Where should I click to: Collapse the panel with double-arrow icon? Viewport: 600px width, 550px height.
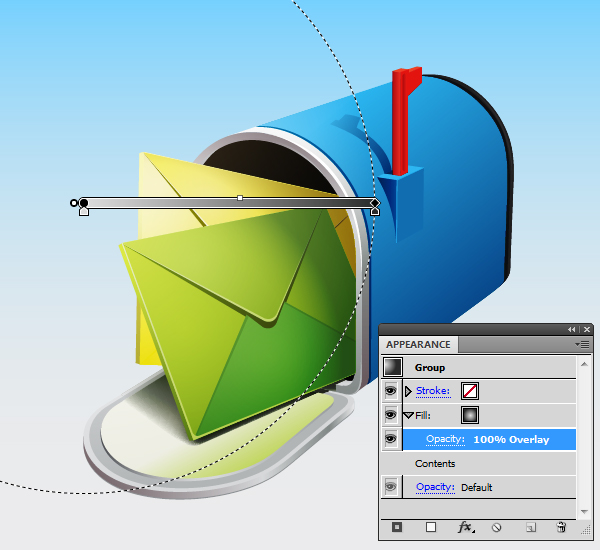coord(572,329)
